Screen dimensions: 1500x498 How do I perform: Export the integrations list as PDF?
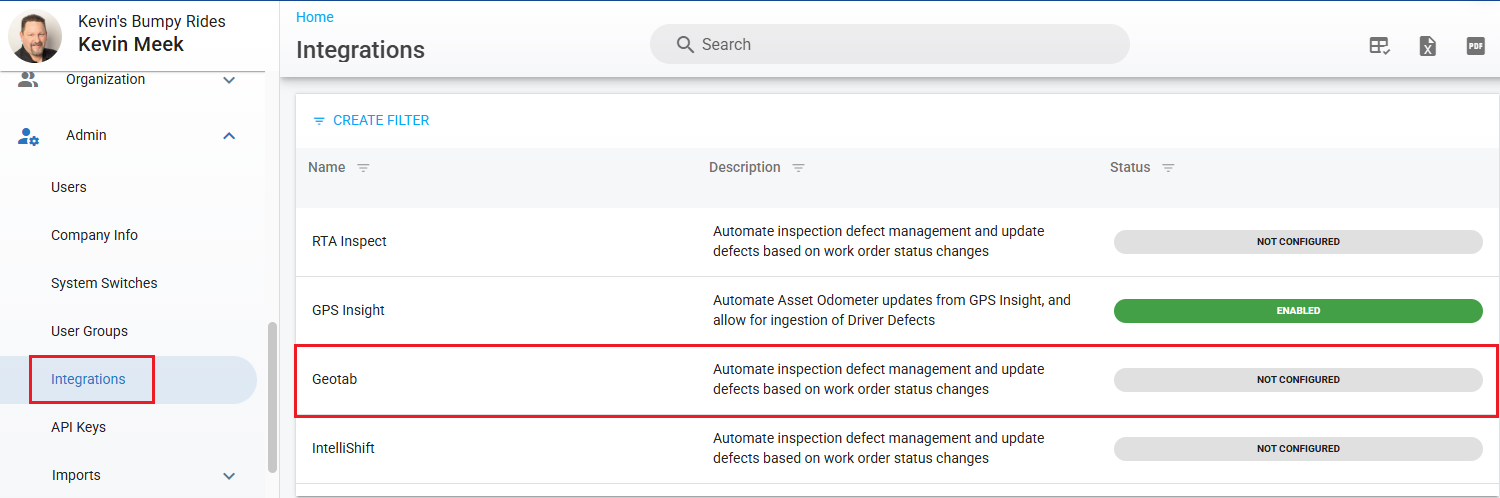[1475, 45]
